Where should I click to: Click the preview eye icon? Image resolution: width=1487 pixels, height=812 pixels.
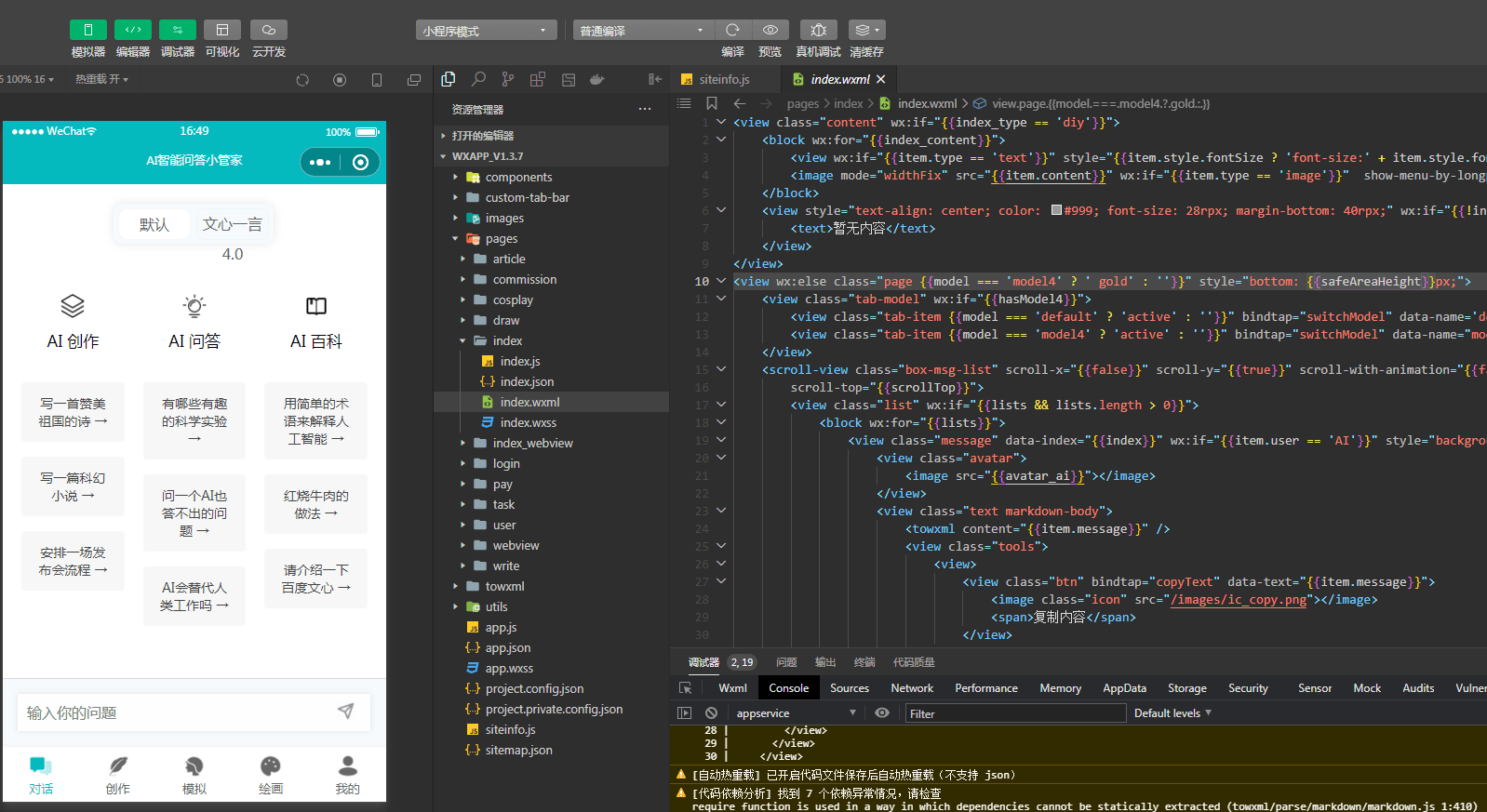pos(770,30)
